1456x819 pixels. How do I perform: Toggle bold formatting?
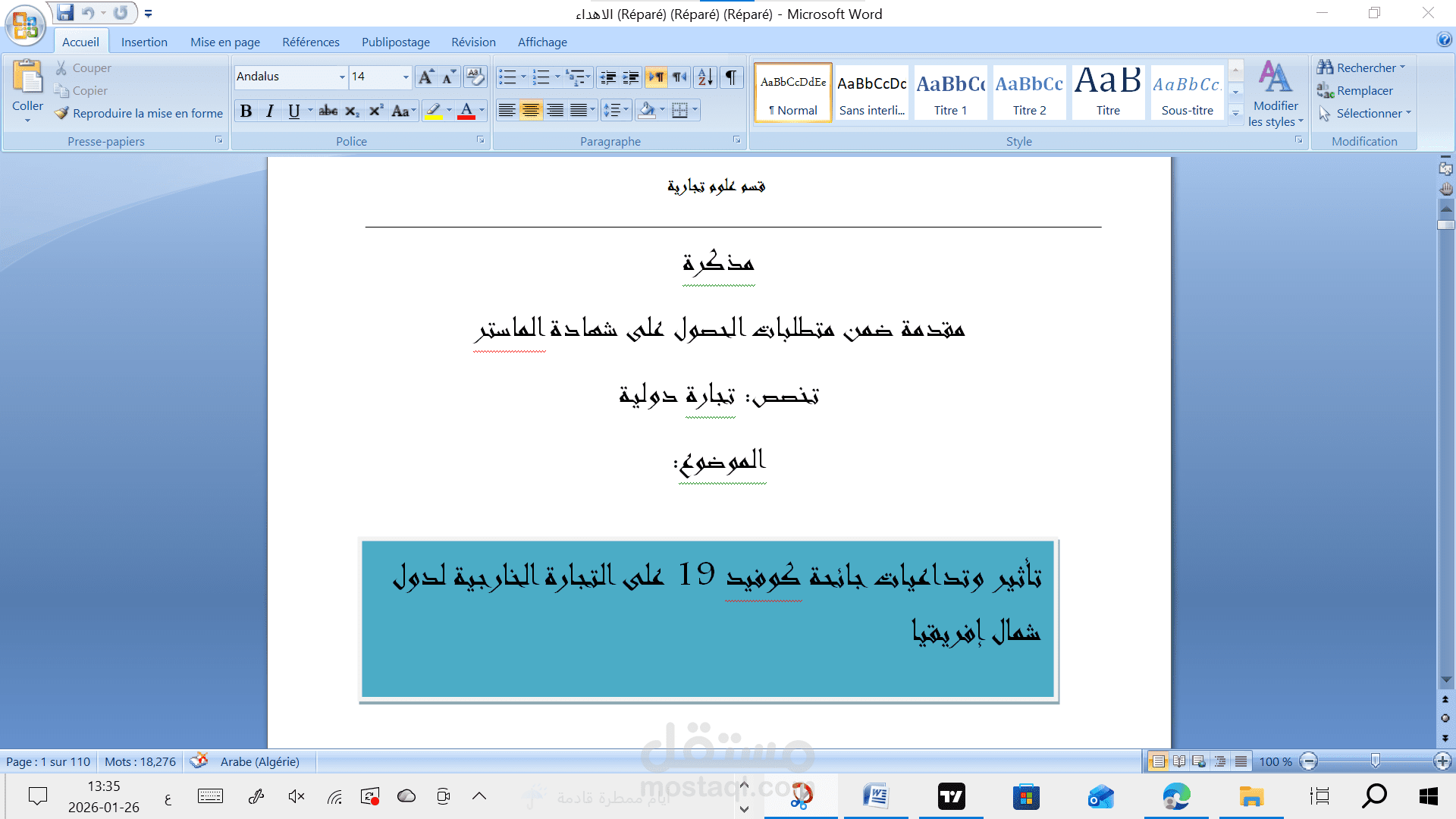pos(246,111)
